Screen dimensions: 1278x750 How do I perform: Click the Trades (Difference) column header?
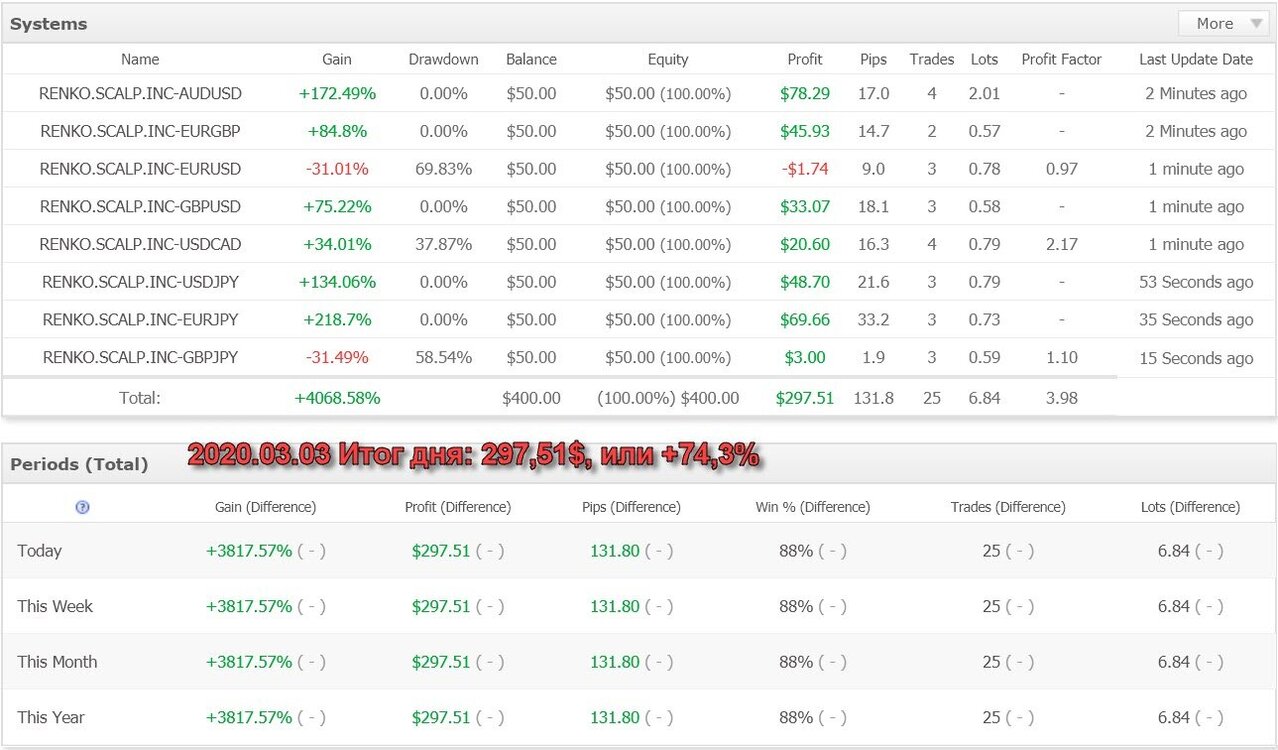[1008, 507]
